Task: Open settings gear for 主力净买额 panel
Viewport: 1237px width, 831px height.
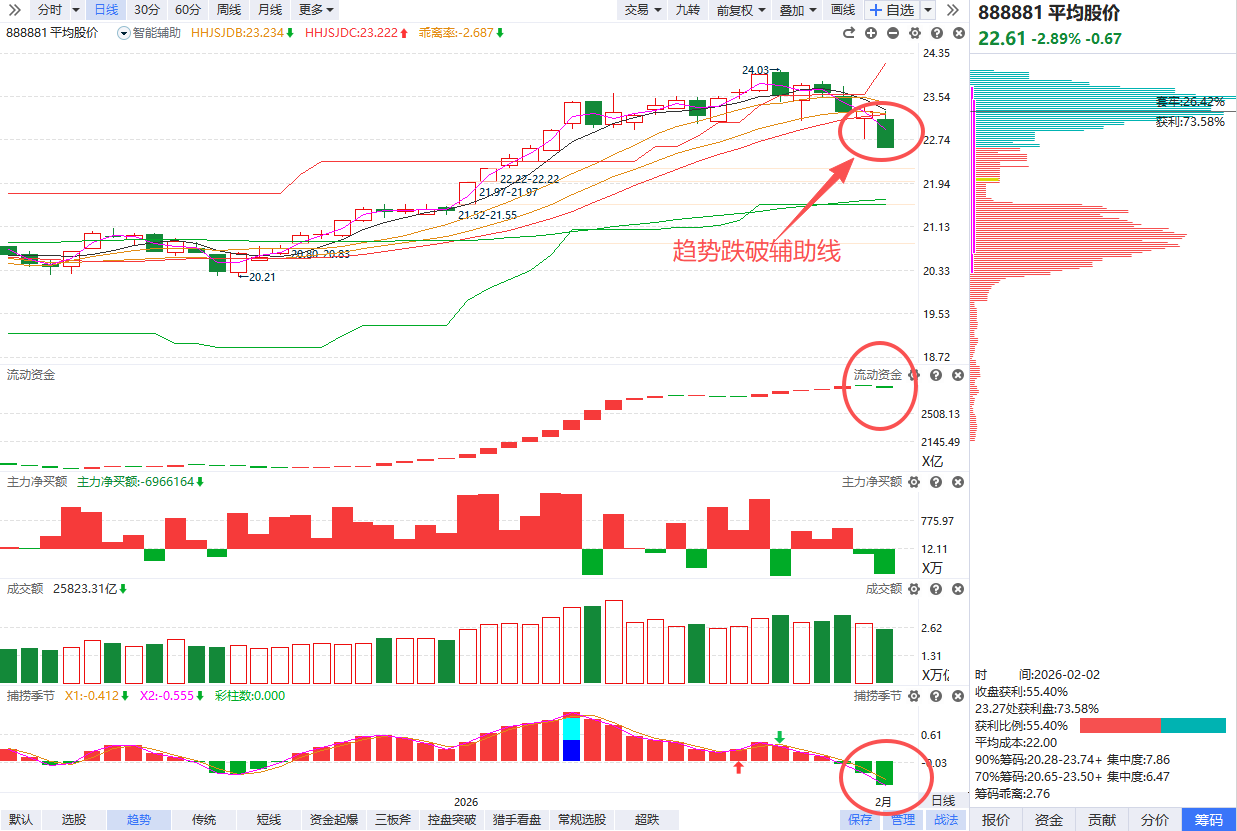Action: pyautogui.click(x=914, y=481)
